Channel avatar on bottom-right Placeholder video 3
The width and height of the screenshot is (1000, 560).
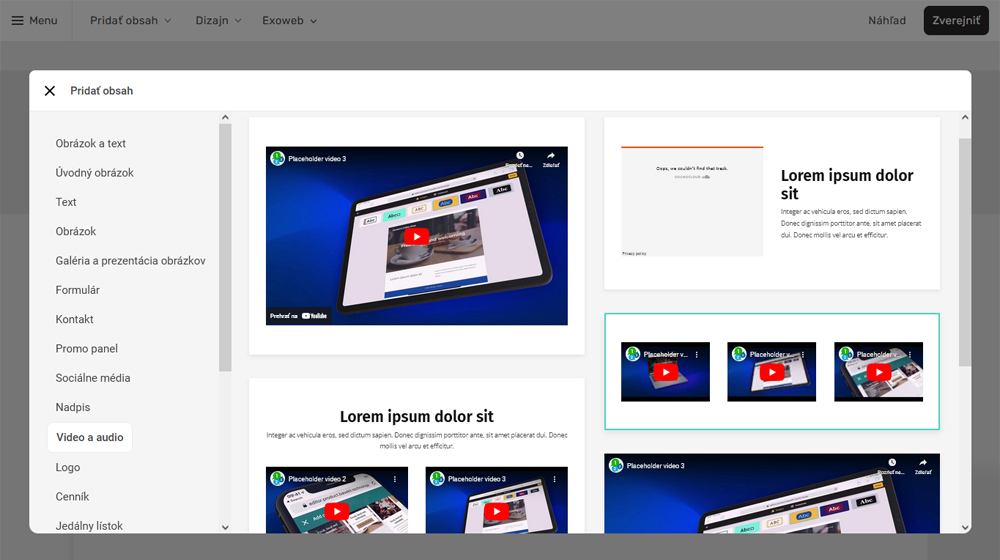[x=616, y=466]
